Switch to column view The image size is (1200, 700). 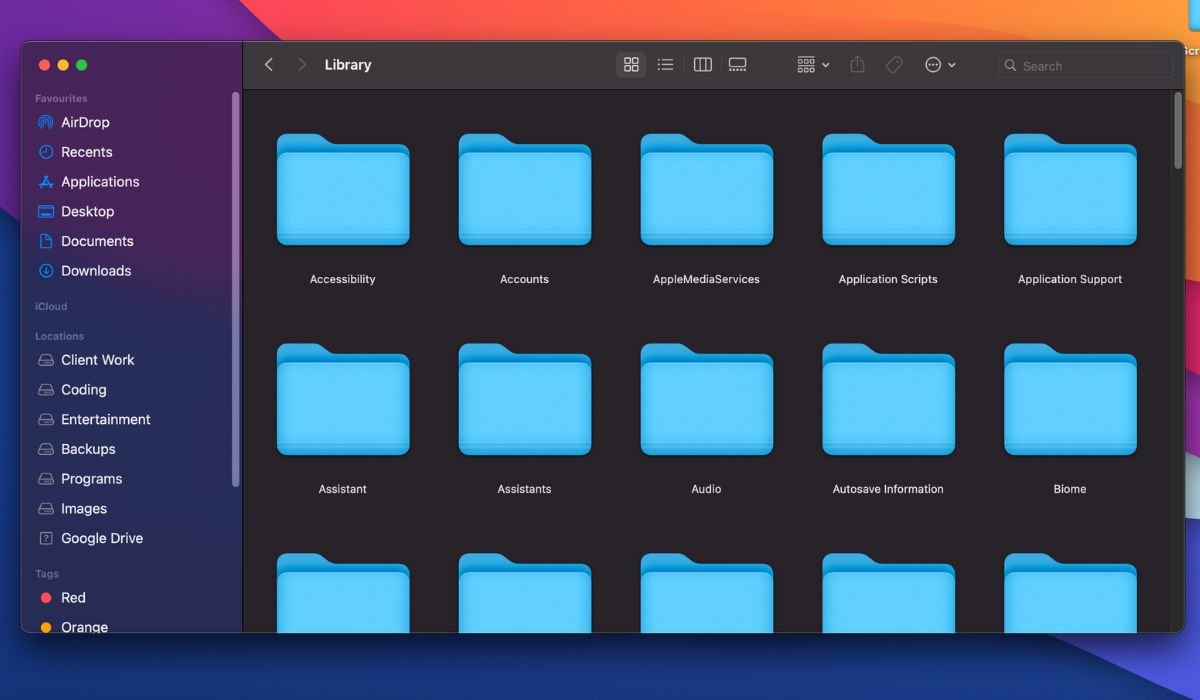[x=703, y=65]
